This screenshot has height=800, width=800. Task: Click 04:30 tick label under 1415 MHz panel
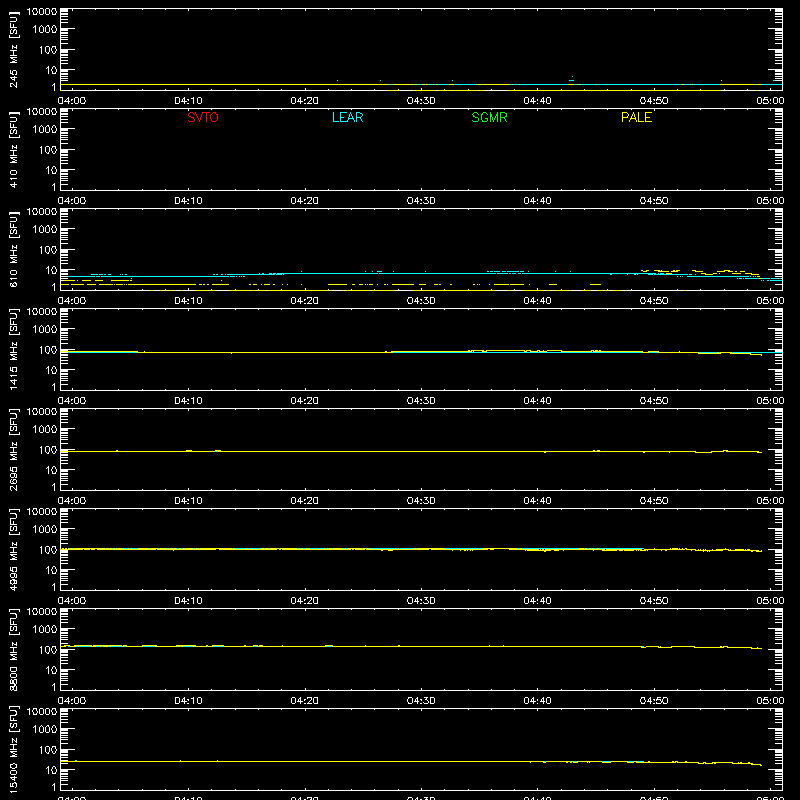point(421,401)
